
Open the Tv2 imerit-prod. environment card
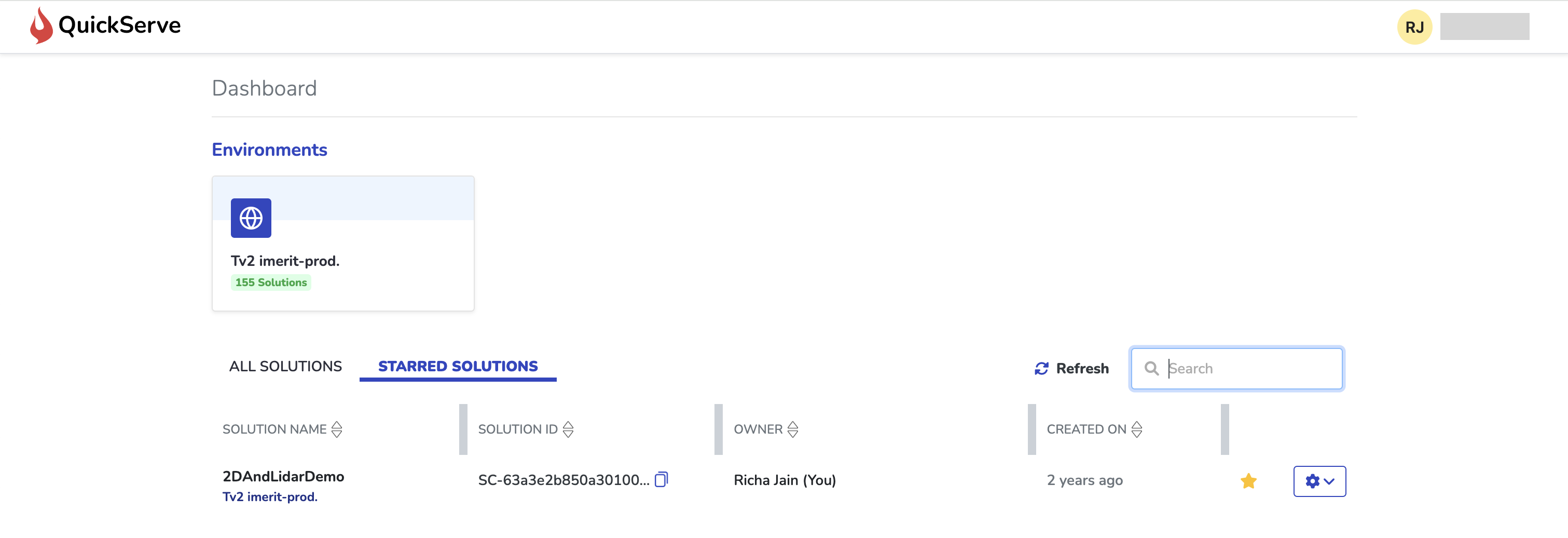[x=342, y=244]
